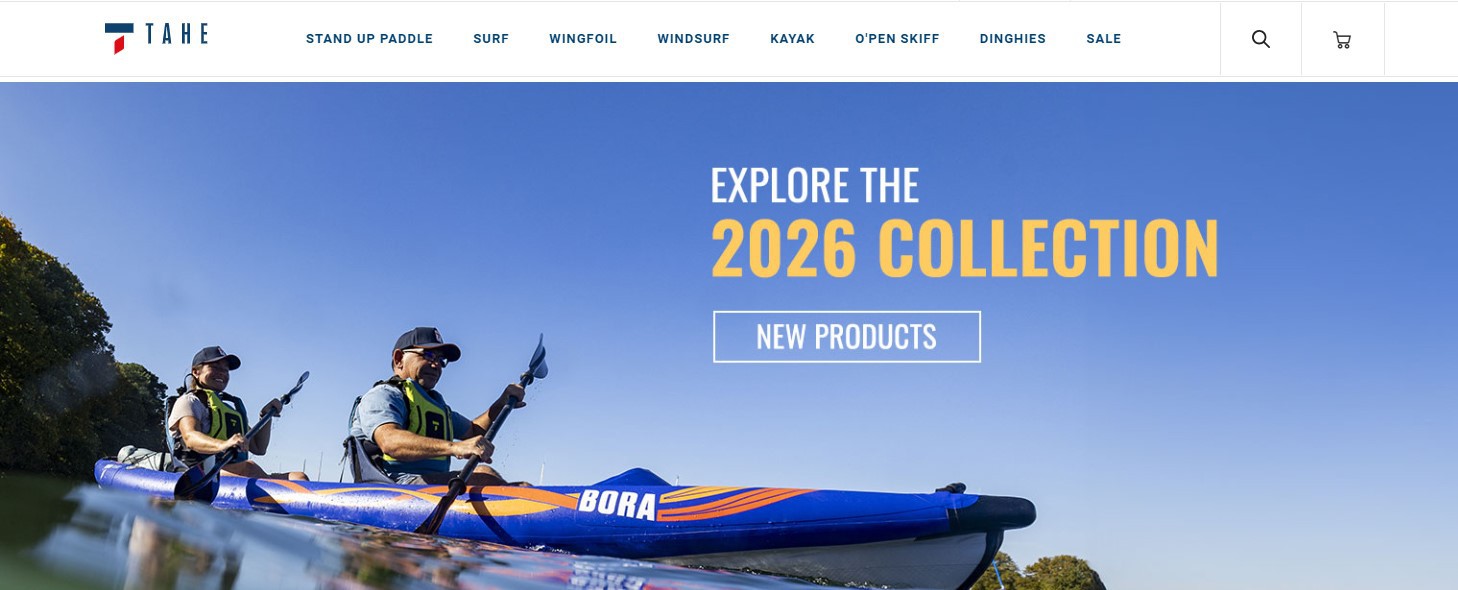This screenshot has height=590, width=1458.
Task: Go to the Sale section
Action: tap(1104, 39)
